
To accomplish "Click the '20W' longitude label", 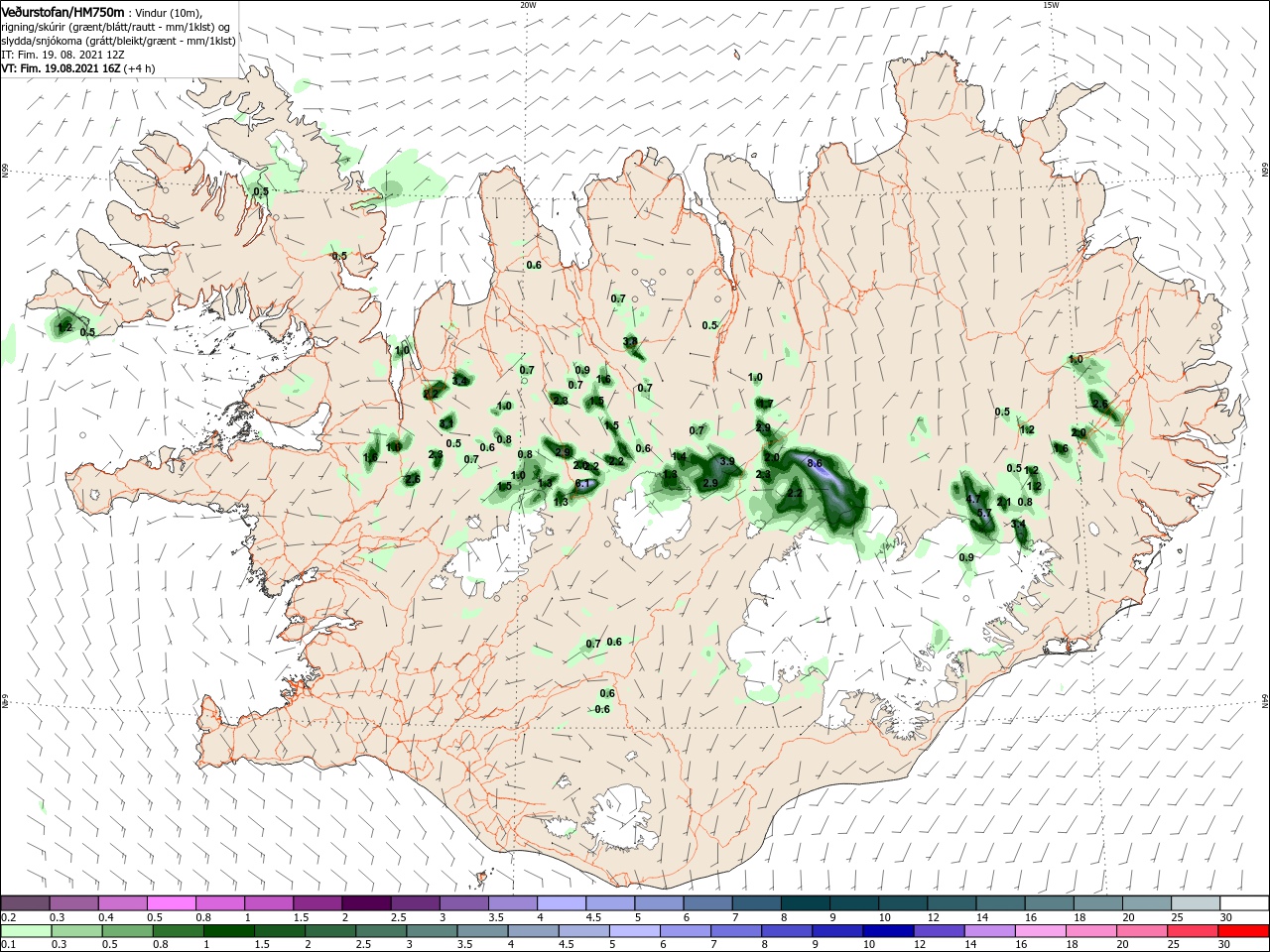I will tap(528, 5).
